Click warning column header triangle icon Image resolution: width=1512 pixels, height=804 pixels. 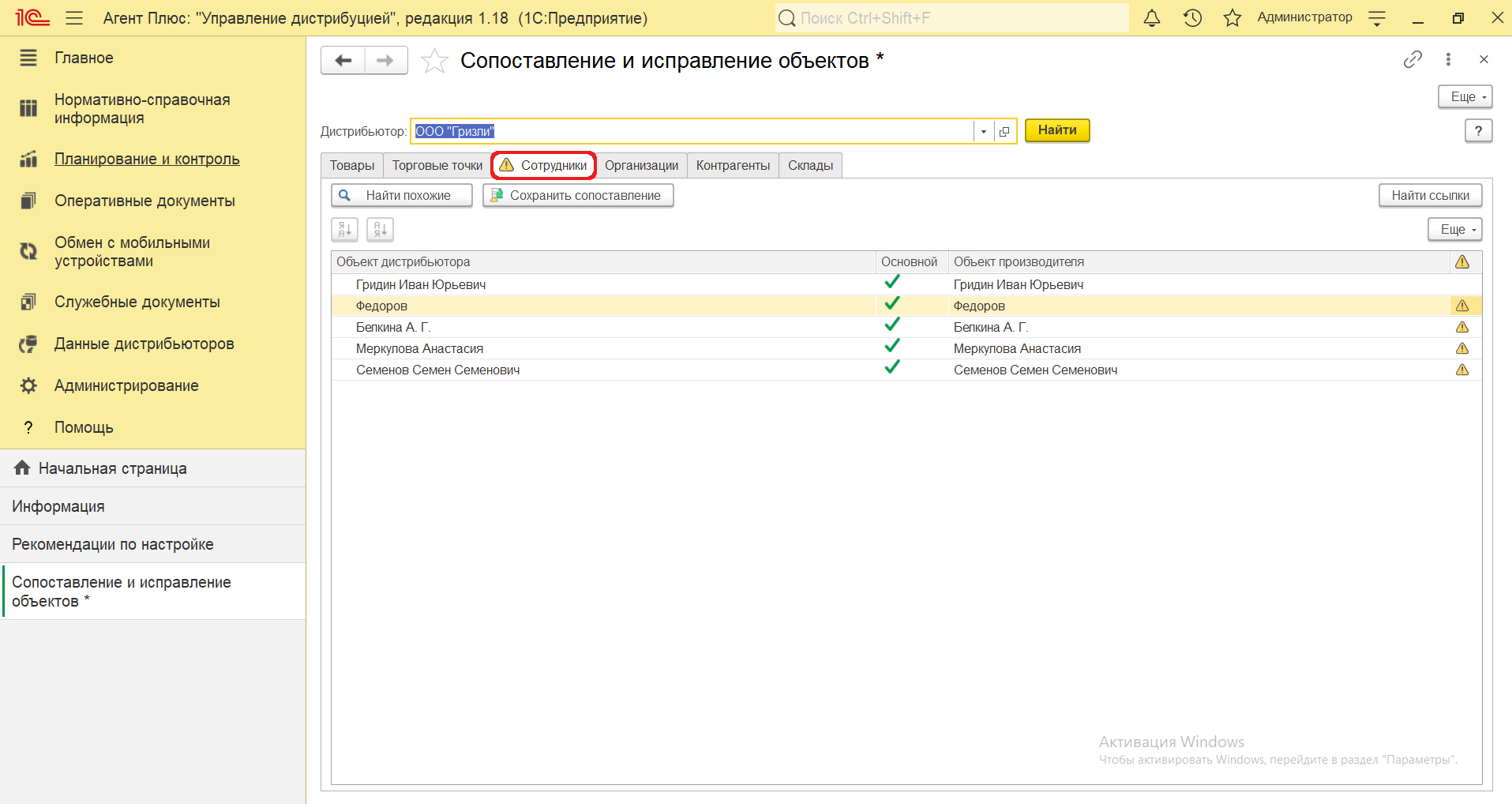[1462, 262]
